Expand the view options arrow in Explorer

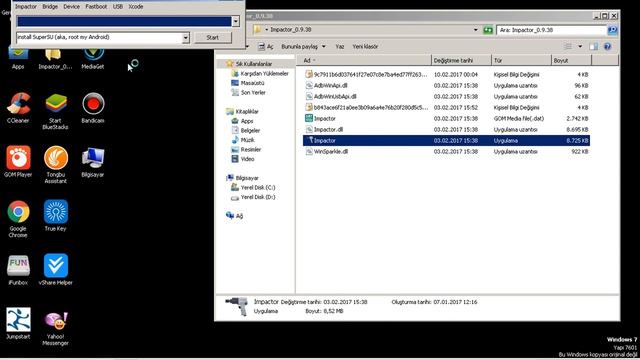(x=580, y=47)
